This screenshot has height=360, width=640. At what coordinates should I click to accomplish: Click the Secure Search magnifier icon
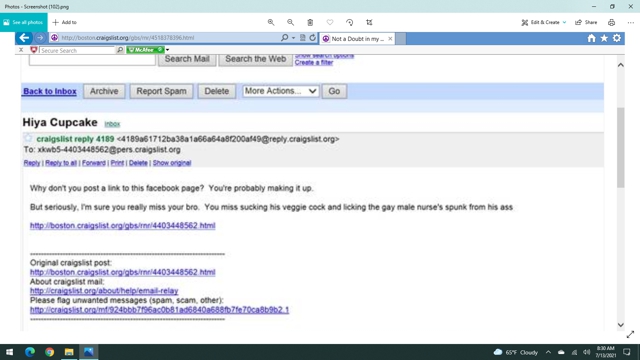click(x=120, y=50)
